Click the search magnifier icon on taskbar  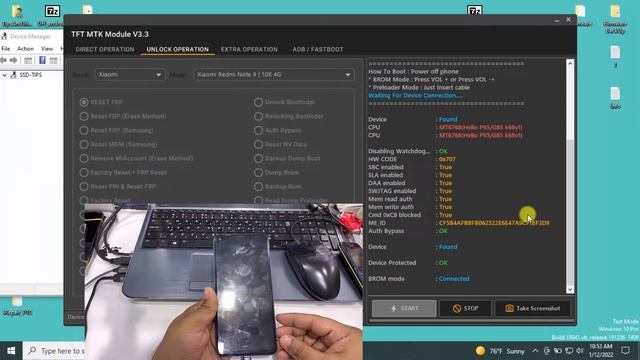tap(32, 351)
